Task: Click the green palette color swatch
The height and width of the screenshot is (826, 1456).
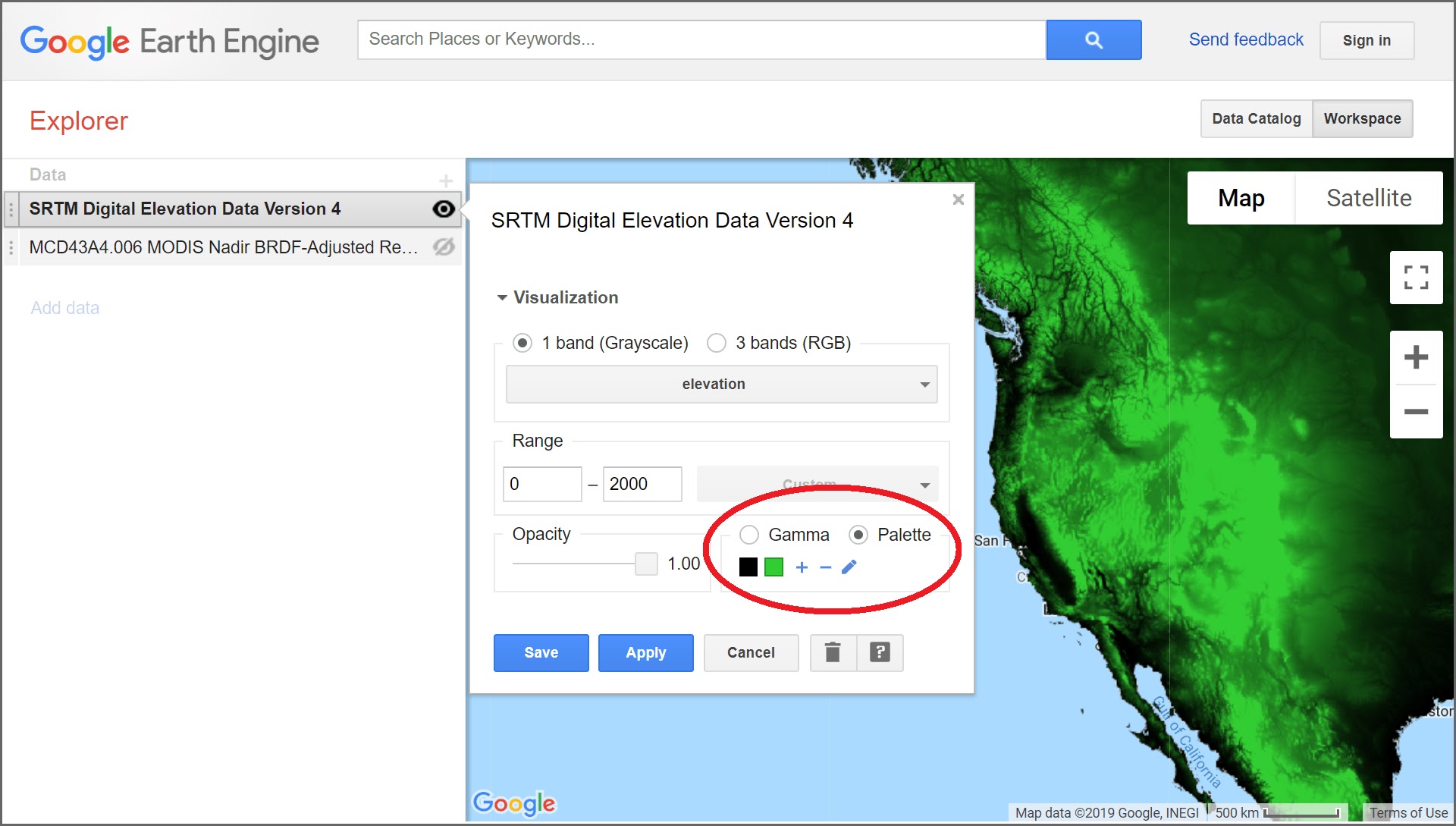Action: coord(774,567)
